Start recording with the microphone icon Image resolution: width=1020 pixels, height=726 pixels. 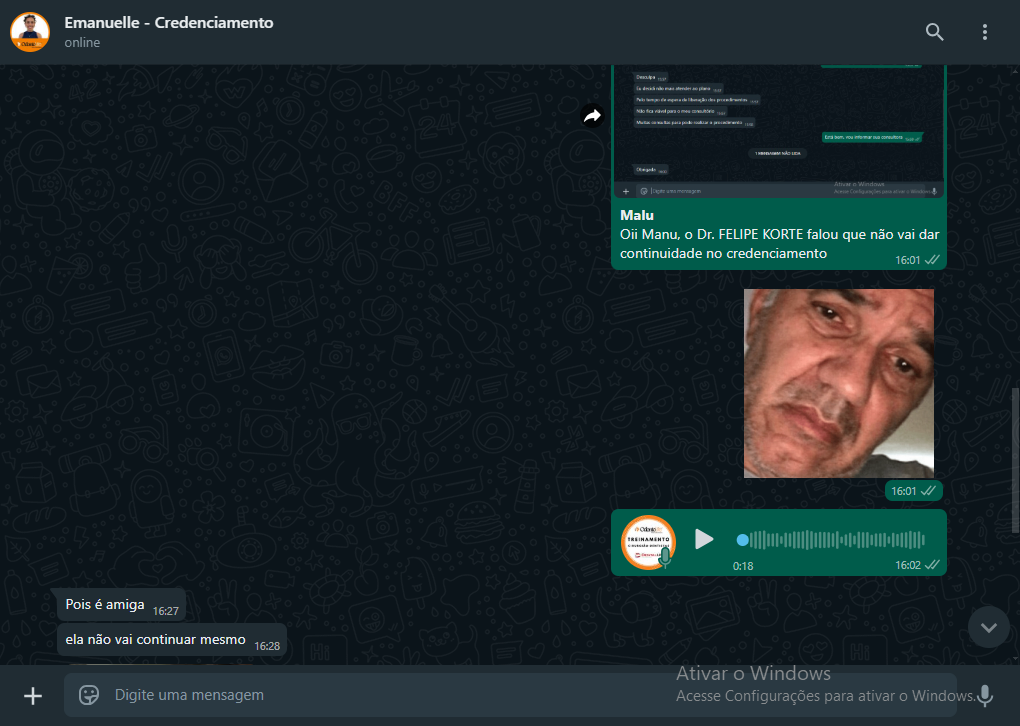(x=986, y=695)
